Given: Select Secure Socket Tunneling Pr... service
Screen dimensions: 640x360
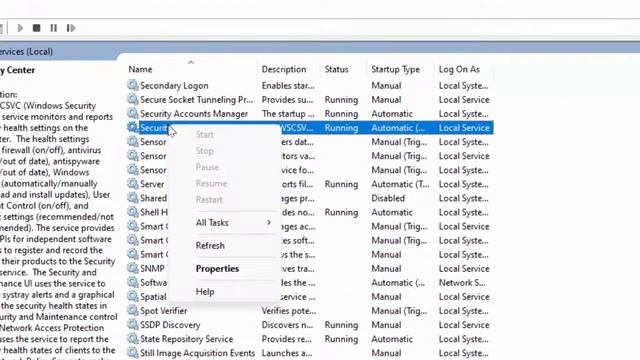Looking at the screenshot, I should click(x=196, y=100).
